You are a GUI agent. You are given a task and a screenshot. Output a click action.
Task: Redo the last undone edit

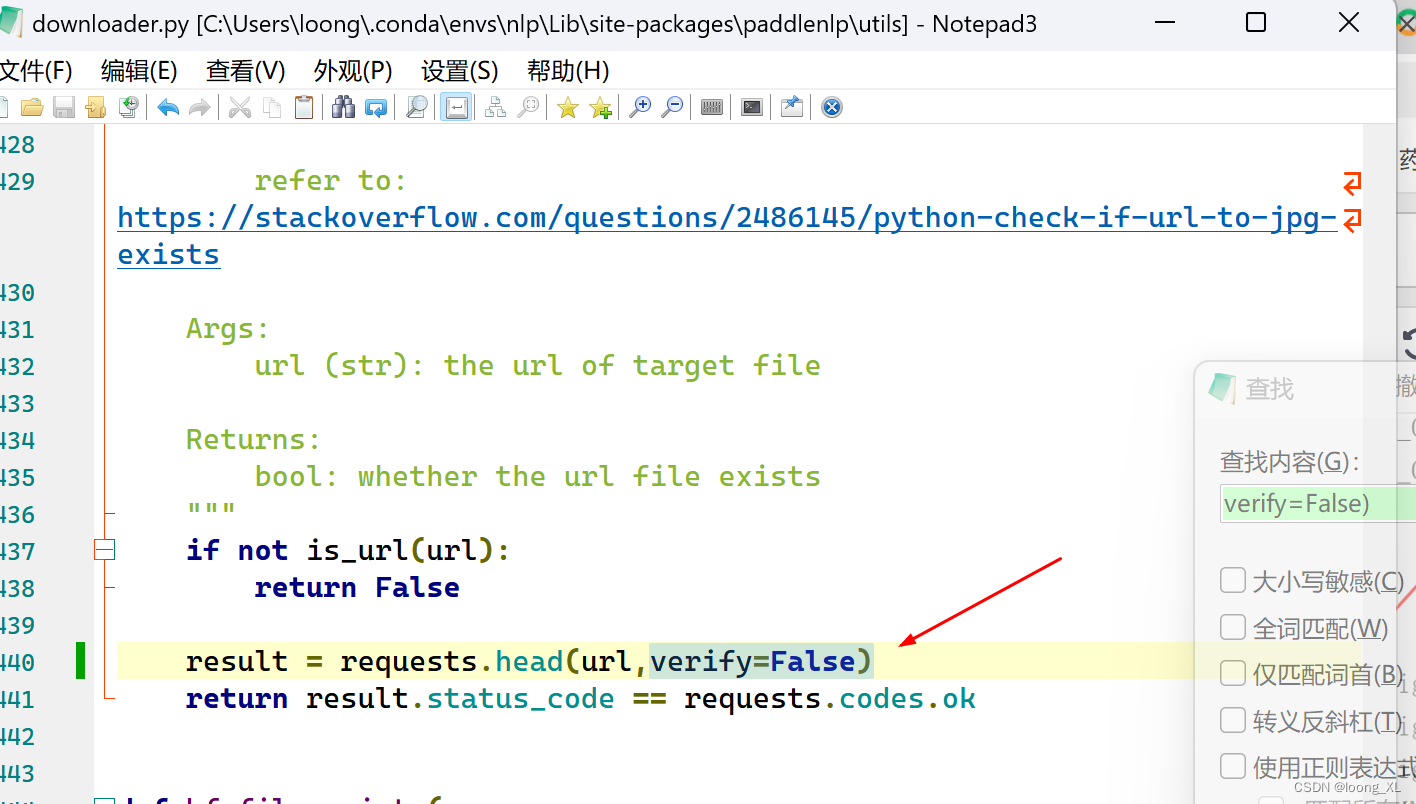pos(200,107)
